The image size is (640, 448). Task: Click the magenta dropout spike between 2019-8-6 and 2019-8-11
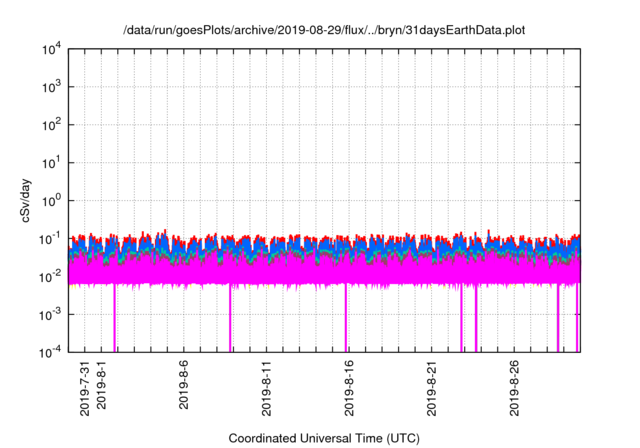(230, 318)
